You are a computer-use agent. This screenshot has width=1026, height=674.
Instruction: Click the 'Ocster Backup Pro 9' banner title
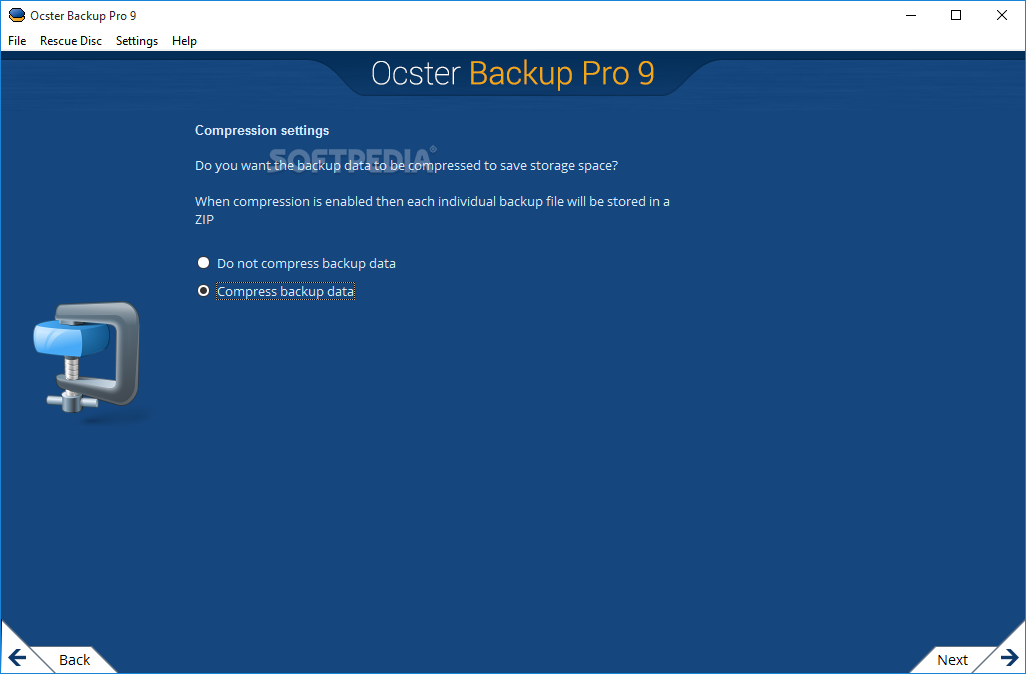click(x=513, y=73)
